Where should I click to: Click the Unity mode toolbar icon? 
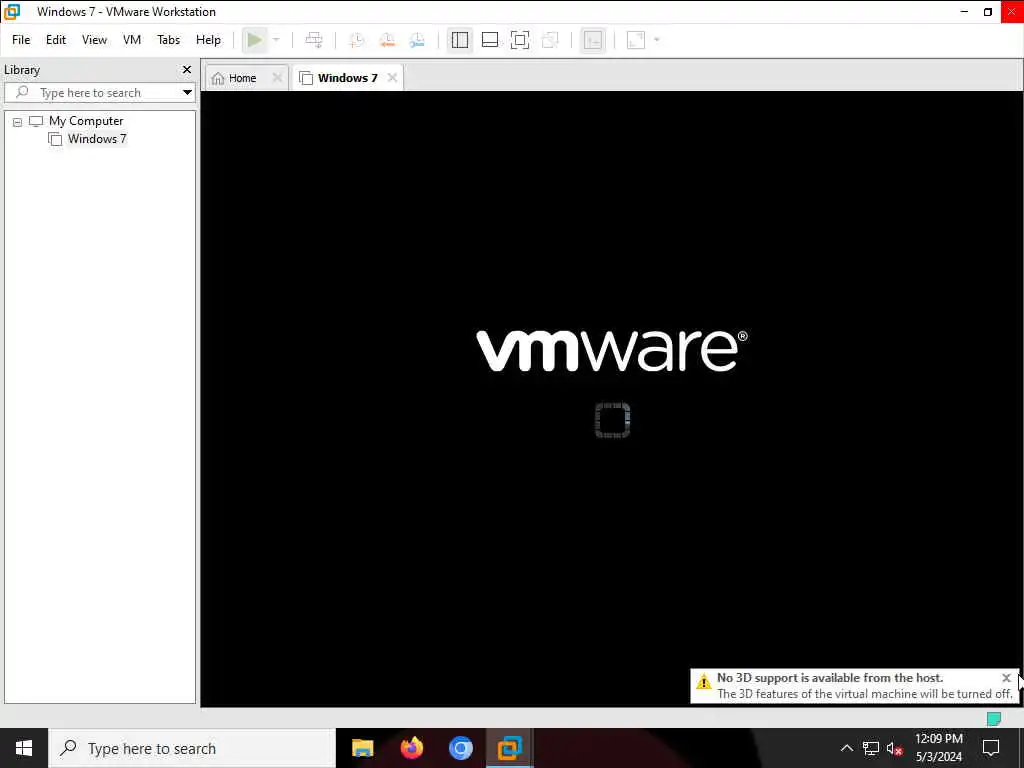point(551,40)
